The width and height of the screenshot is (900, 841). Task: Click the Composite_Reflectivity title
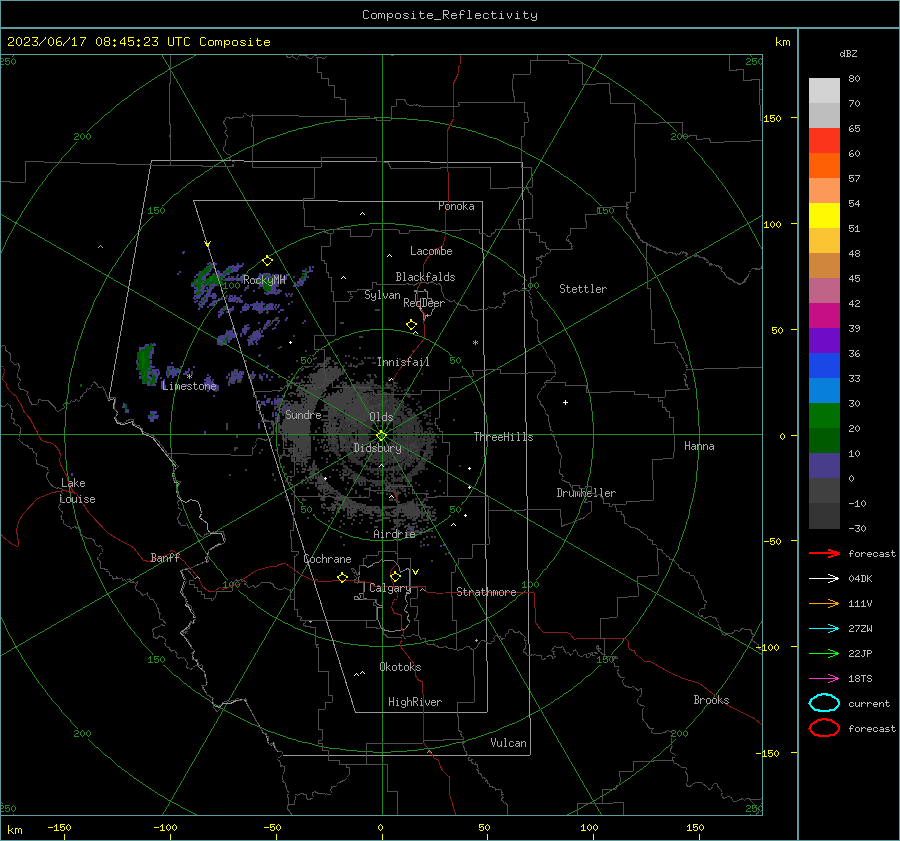(450, 15)
